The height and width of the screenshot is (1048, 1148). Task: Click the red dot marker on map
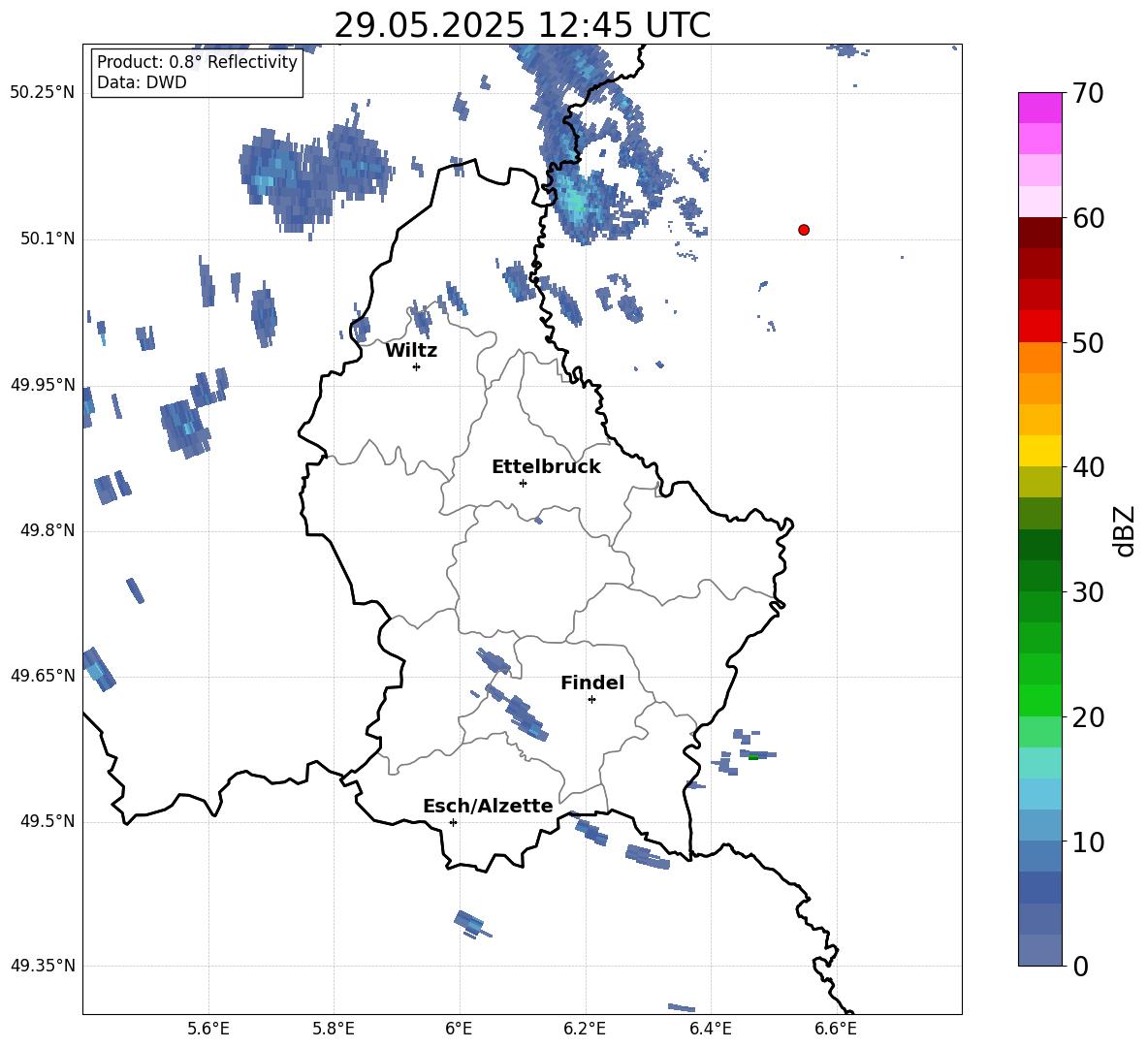tap(804, 230)
